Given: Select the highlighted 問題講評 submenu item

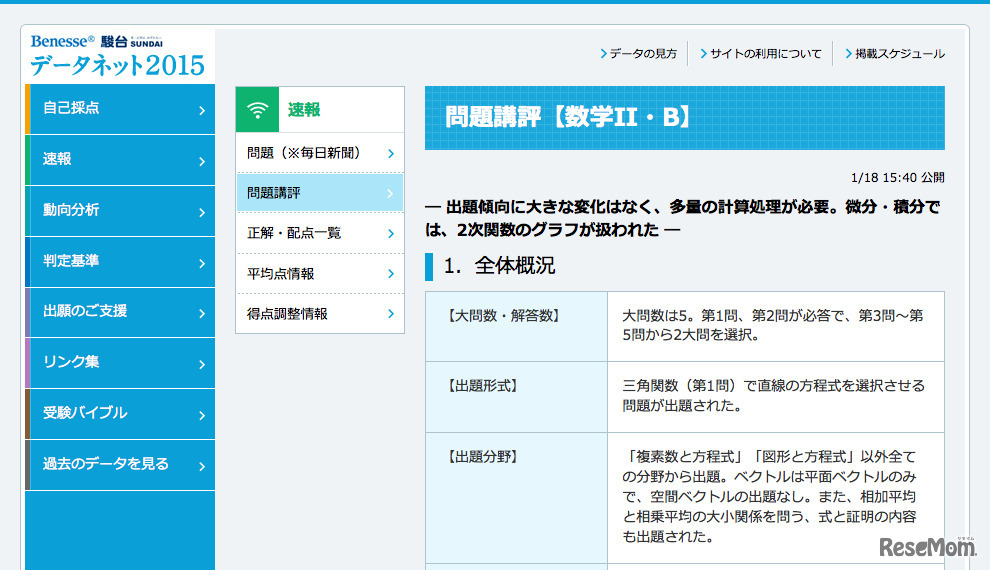Looking at the screenshot, I should 320,193.
